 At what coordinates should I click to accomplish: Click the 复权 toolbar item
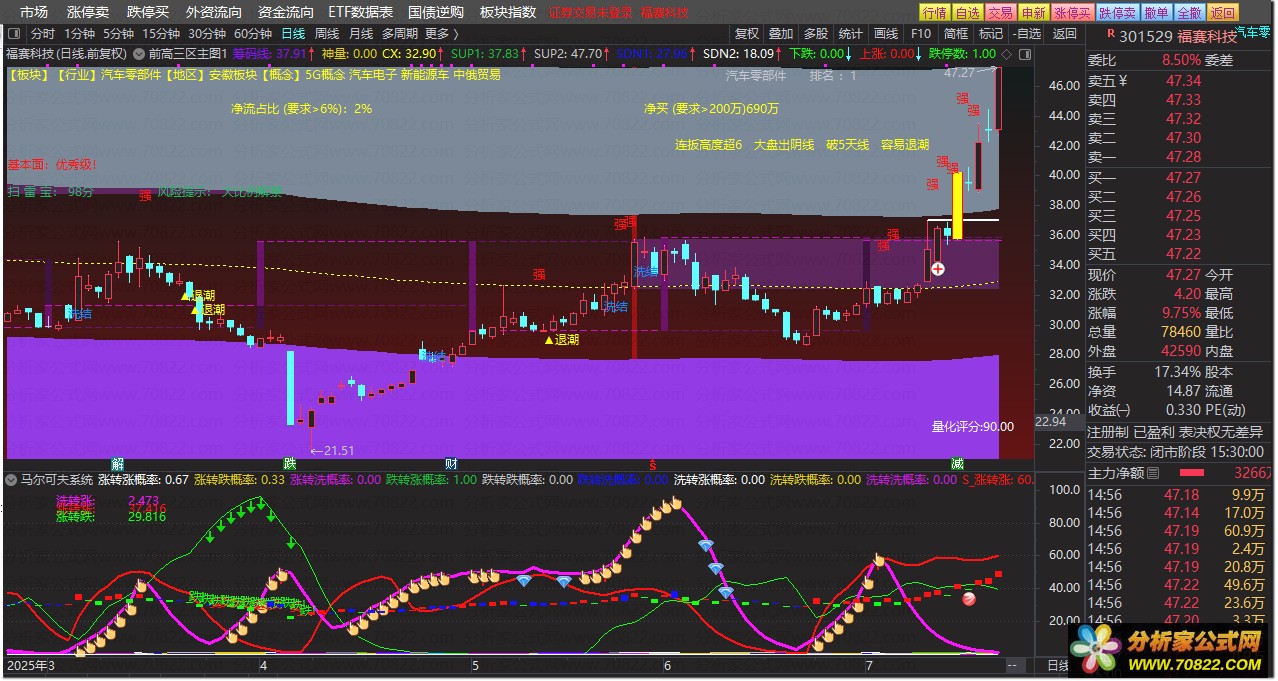(x=747, y=33)
